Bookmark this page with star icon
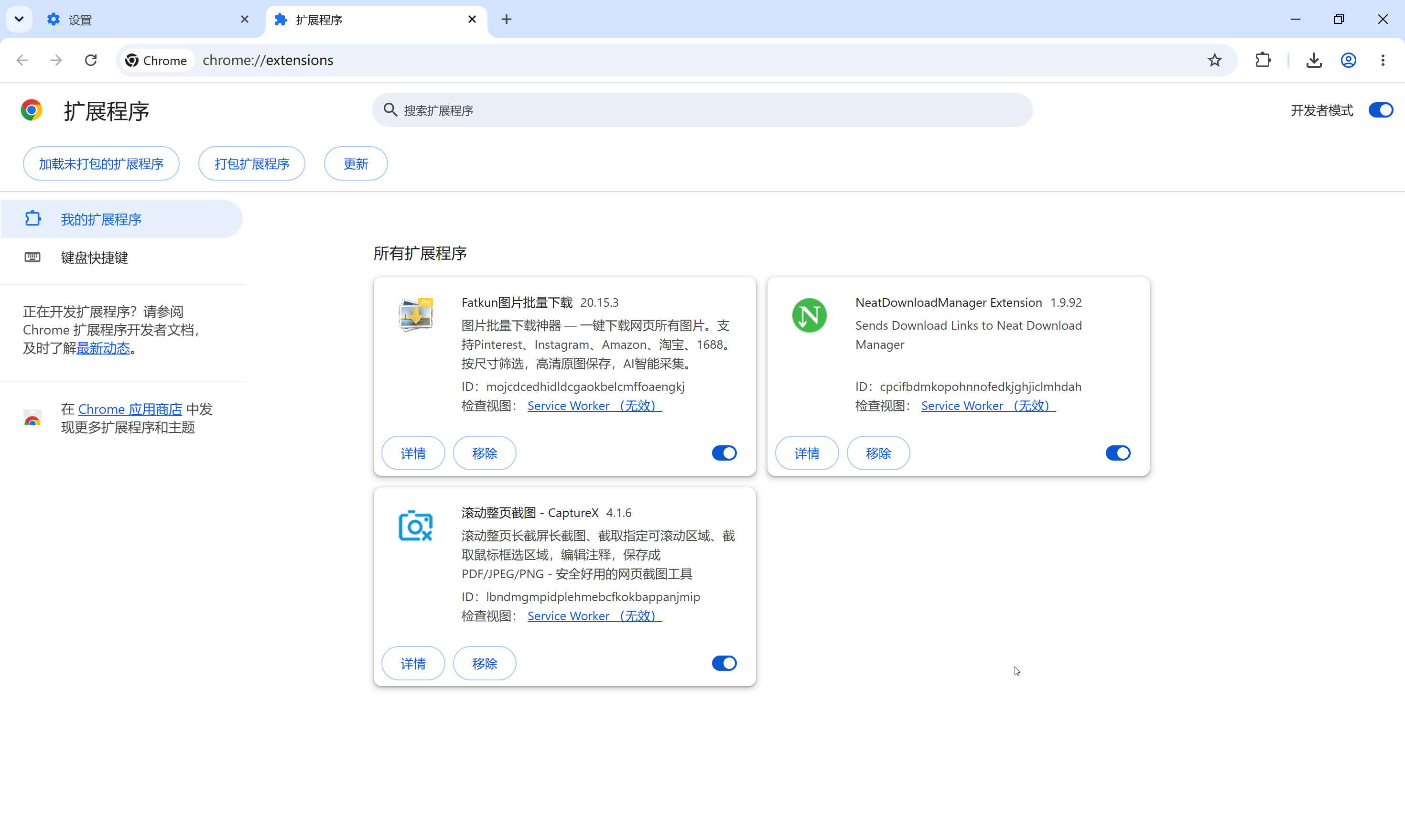Image resolution: width=1405 pixels, height=840 pixels. click(x=1215, y=60)
